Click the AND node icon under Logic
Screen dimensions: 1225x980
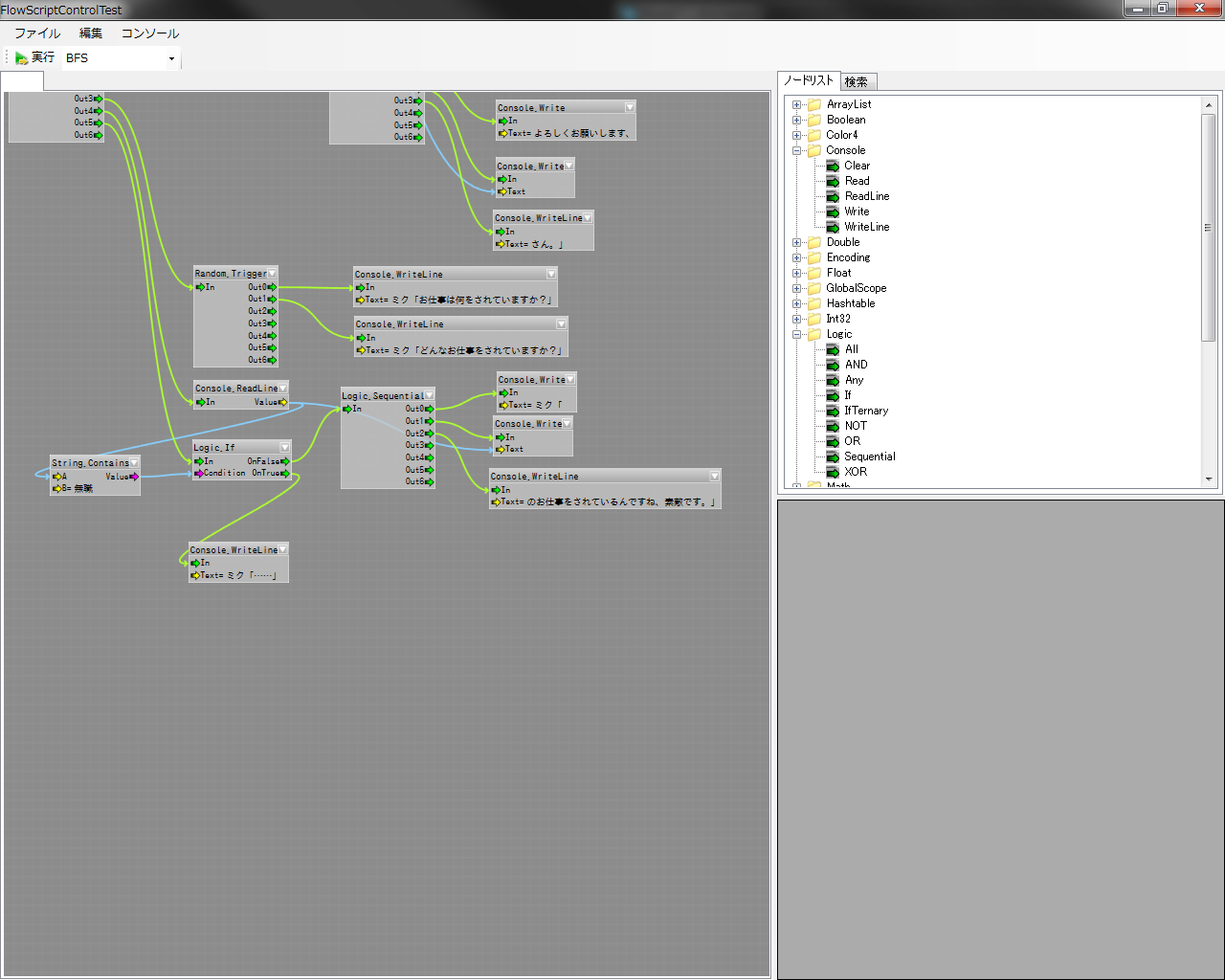tap(833, 366)
